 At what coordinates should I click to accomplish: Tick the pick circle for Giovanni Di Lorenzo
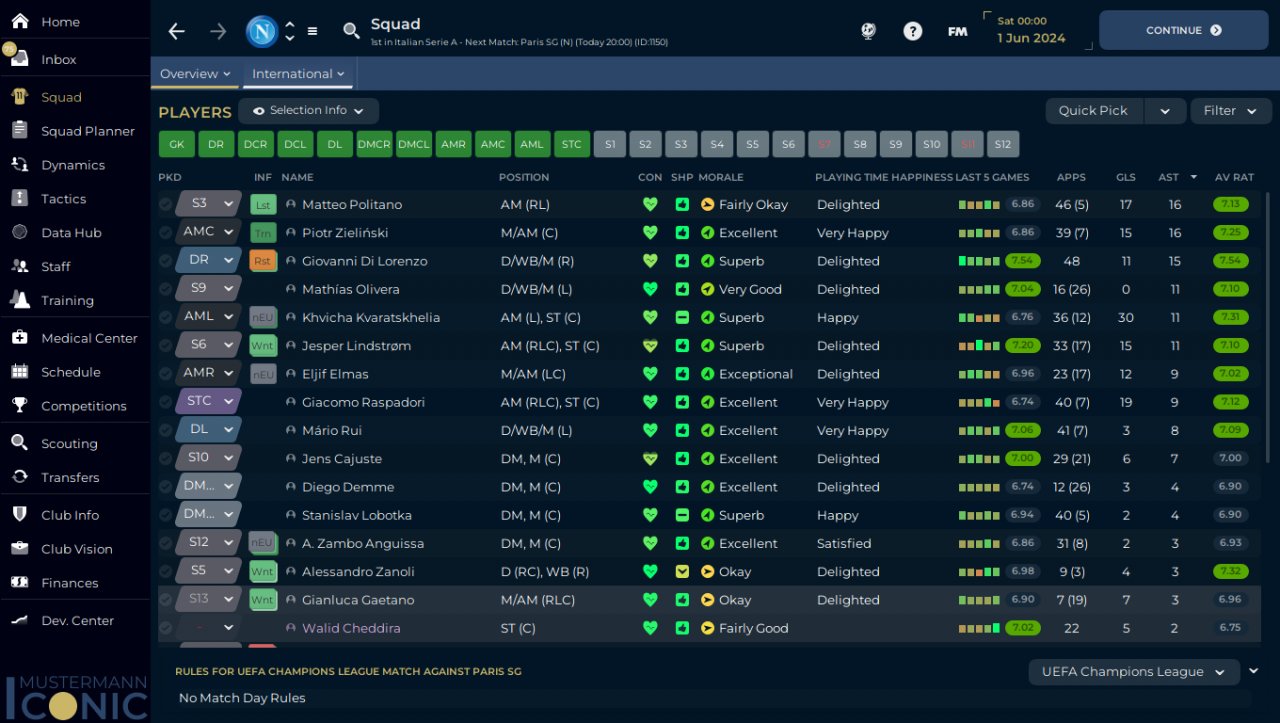[x=166, y=261]
